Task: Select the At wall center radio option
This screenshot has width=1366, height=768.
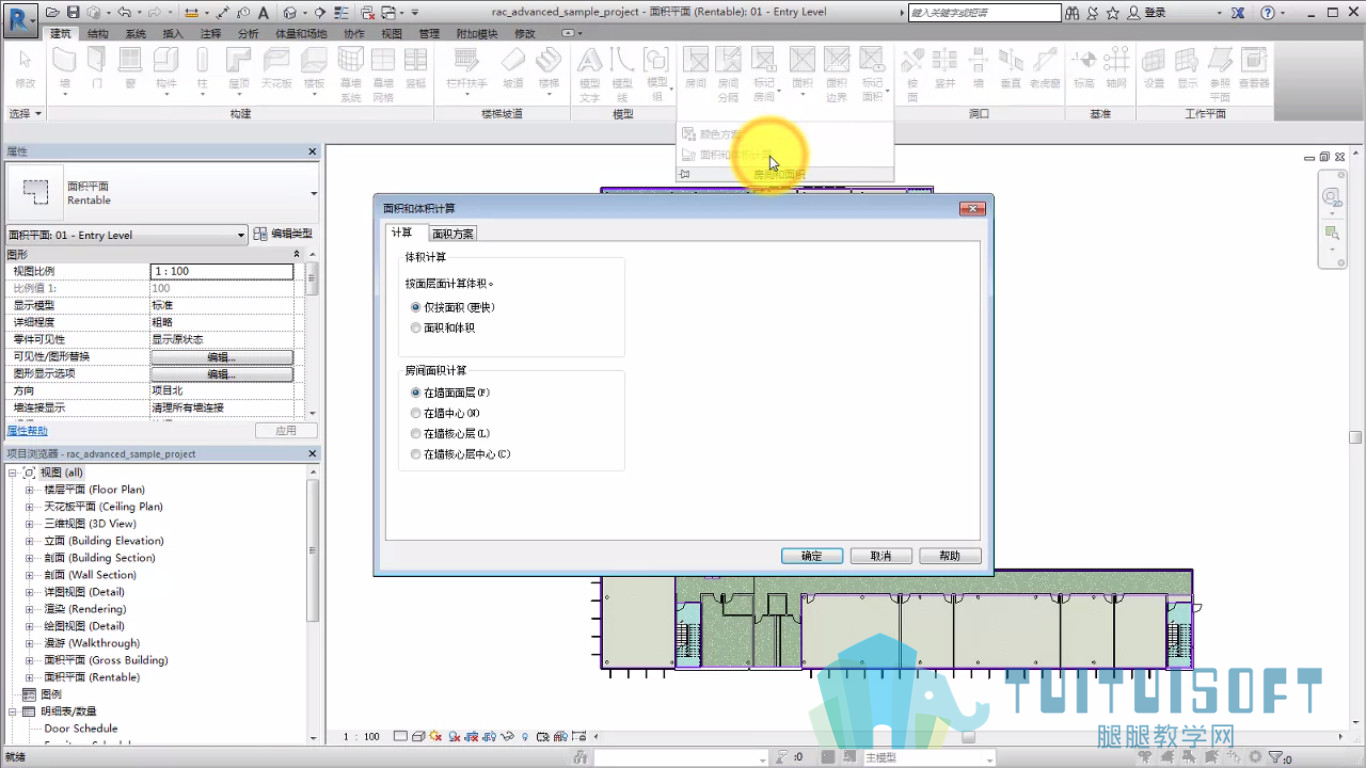Action: click(x=445, y=413)
